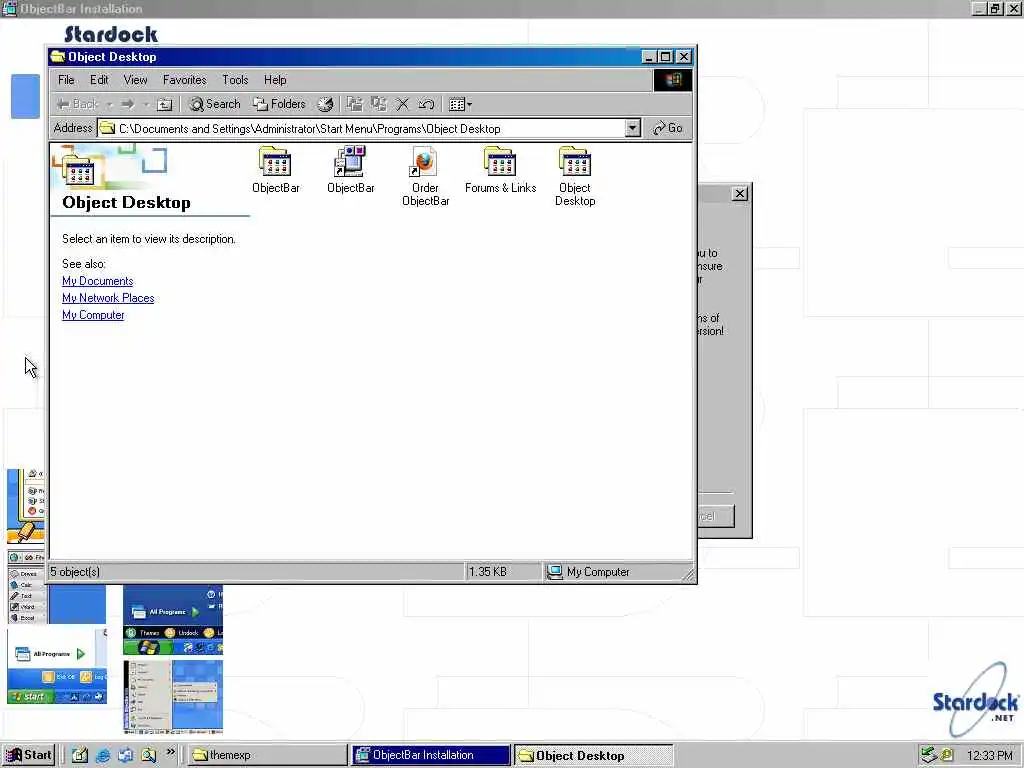The image size is (1024, 768).
Task: Switch to themexp taskbar button
Action: pyautogui.click(x=268, y=755)
